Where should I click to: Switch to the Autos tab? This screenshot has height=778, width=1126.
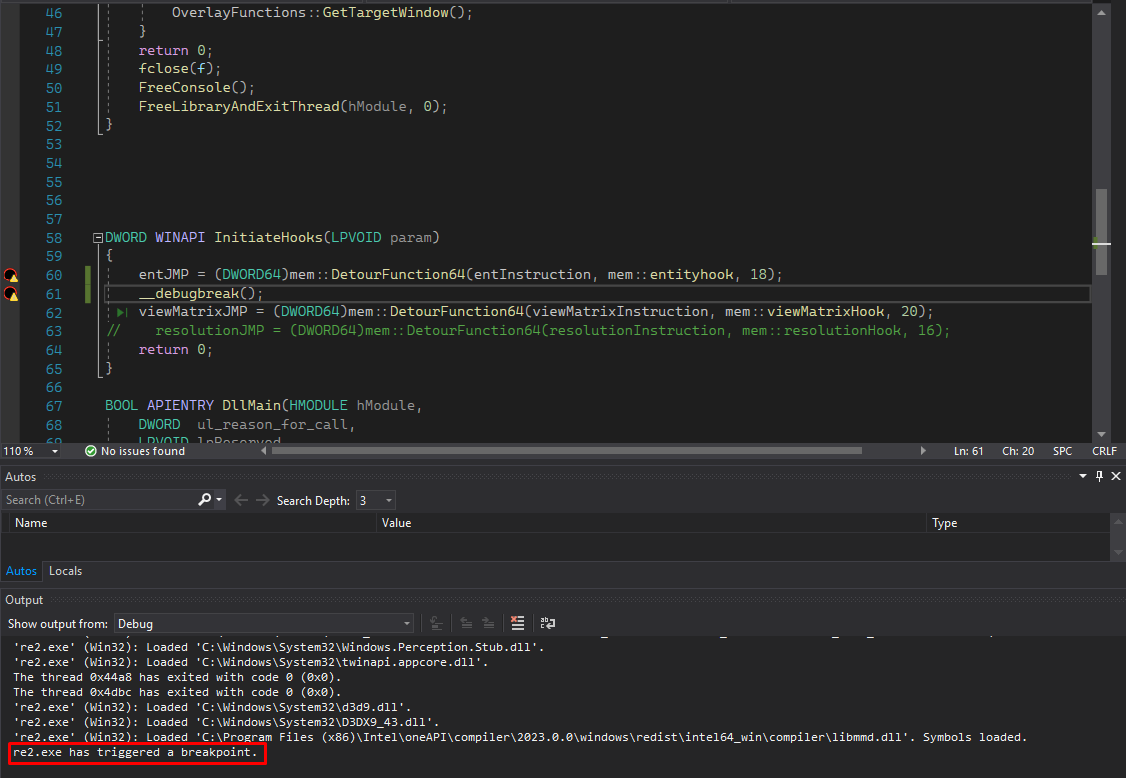[22, 571]
